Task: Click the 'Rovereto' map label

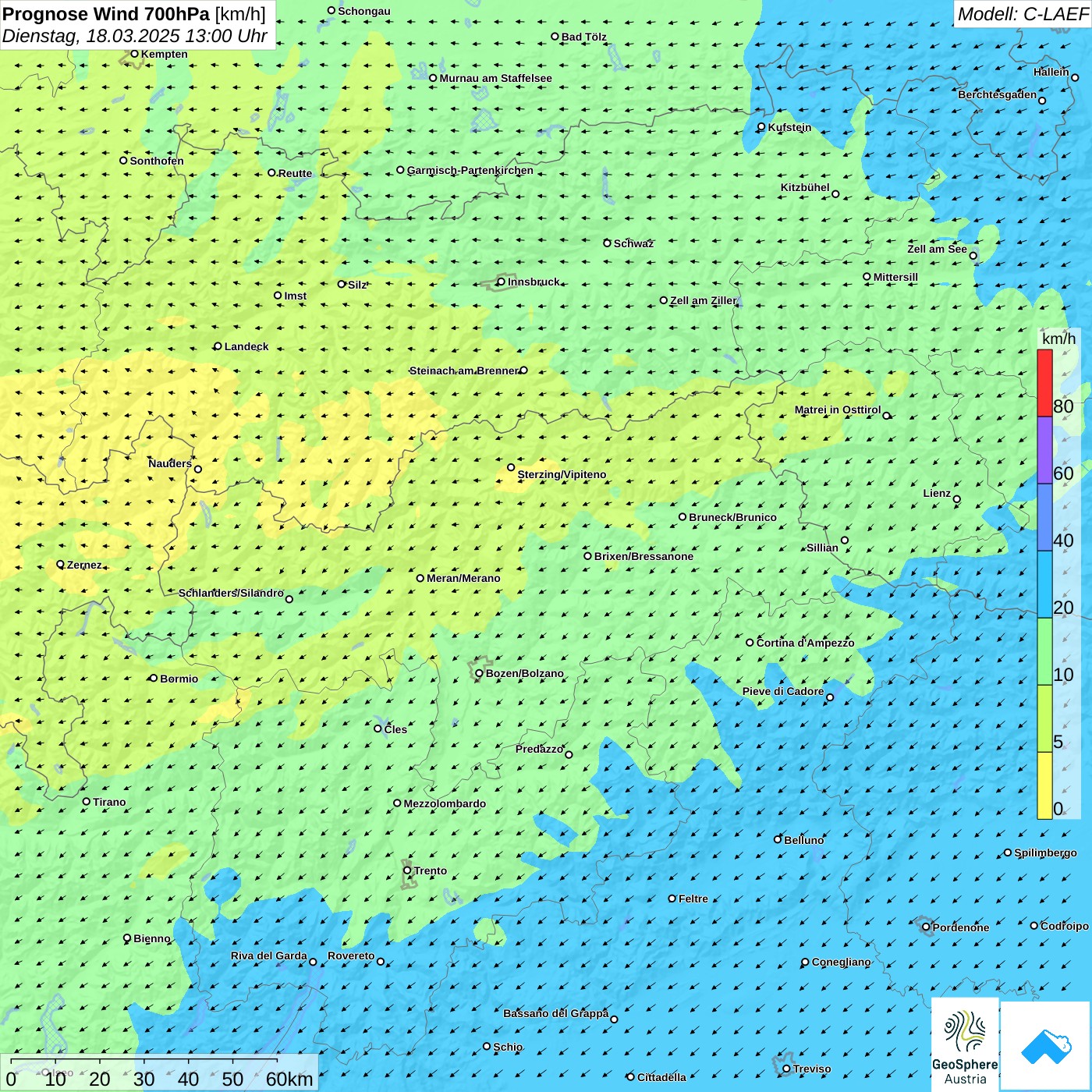Action: click(351, 955)
